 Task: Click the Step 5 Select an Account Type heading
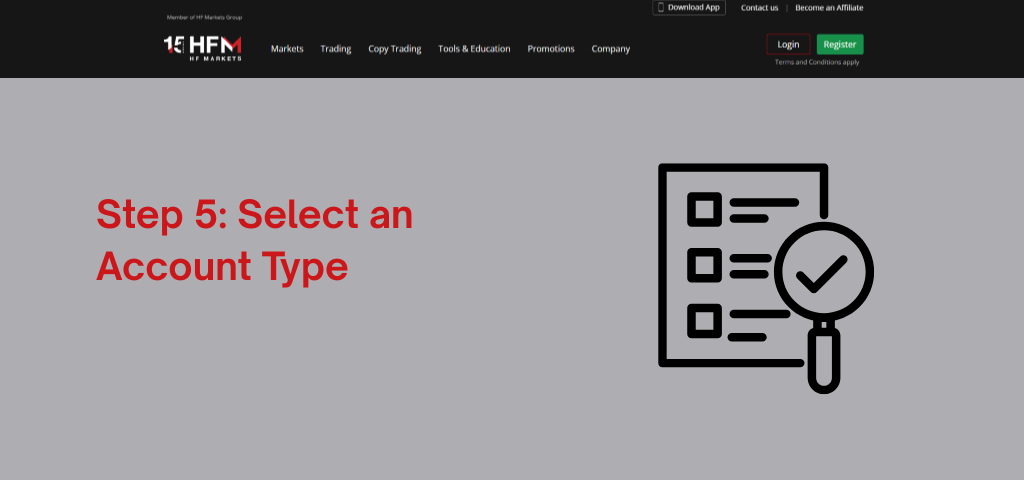click(x=254, y=240)
